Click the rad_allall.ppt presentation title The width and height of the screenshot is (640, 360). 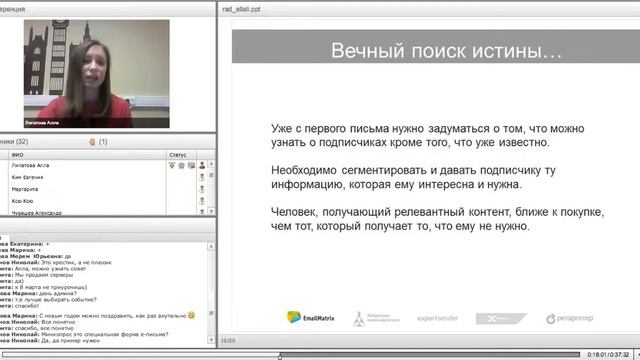pyautogui.click(x=241, y=9)
